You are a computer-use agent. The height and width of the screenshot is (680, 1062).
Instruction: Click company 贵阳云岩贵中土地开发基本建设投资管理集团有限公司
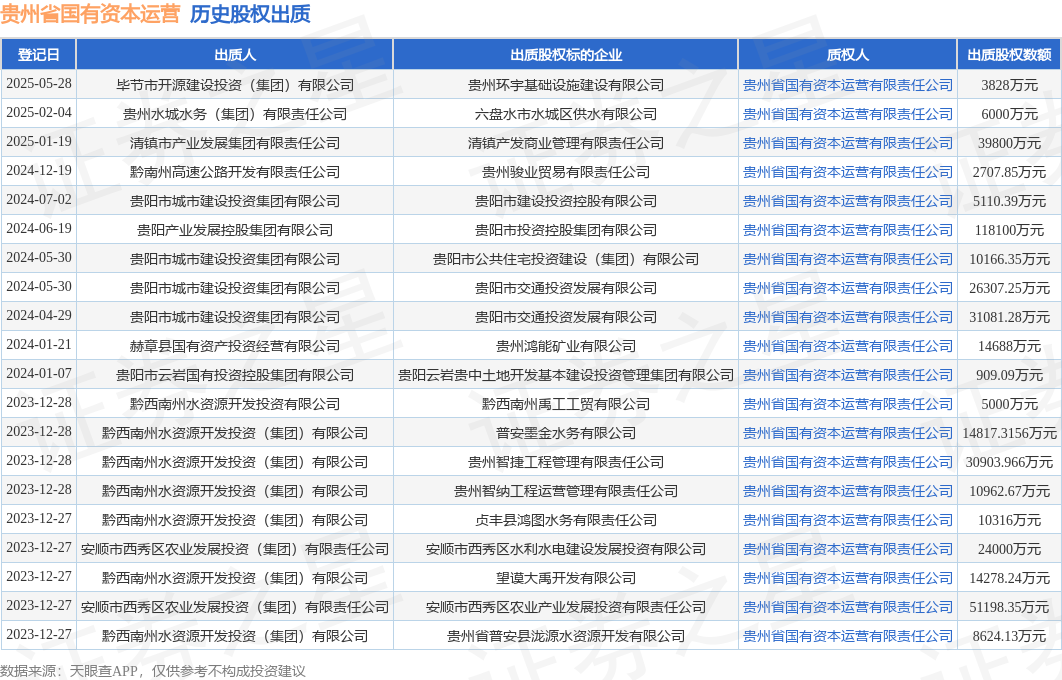[566, 375]
